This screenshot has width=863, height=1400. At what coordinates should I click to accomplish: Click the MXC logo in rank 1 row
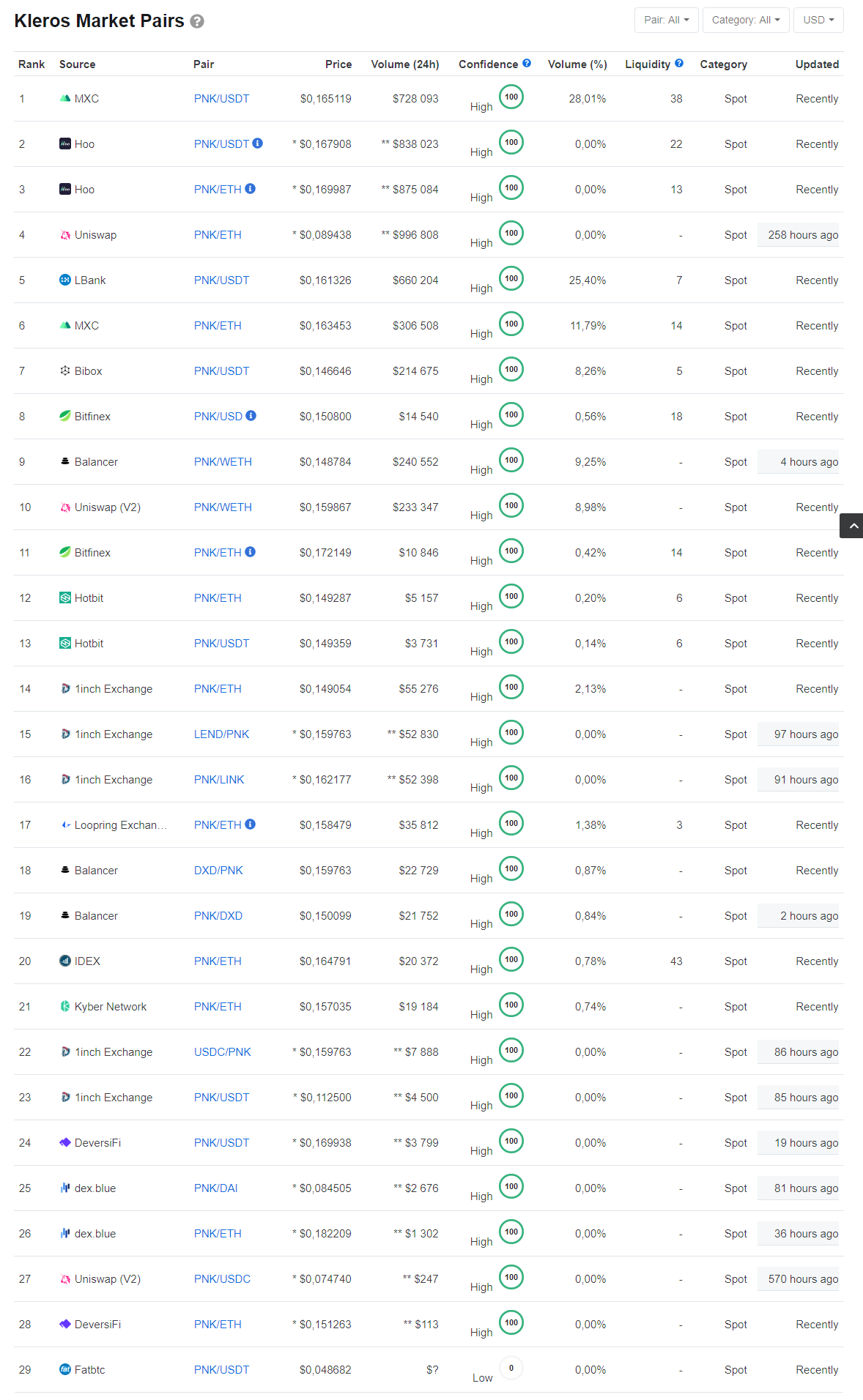click(65, 98)
